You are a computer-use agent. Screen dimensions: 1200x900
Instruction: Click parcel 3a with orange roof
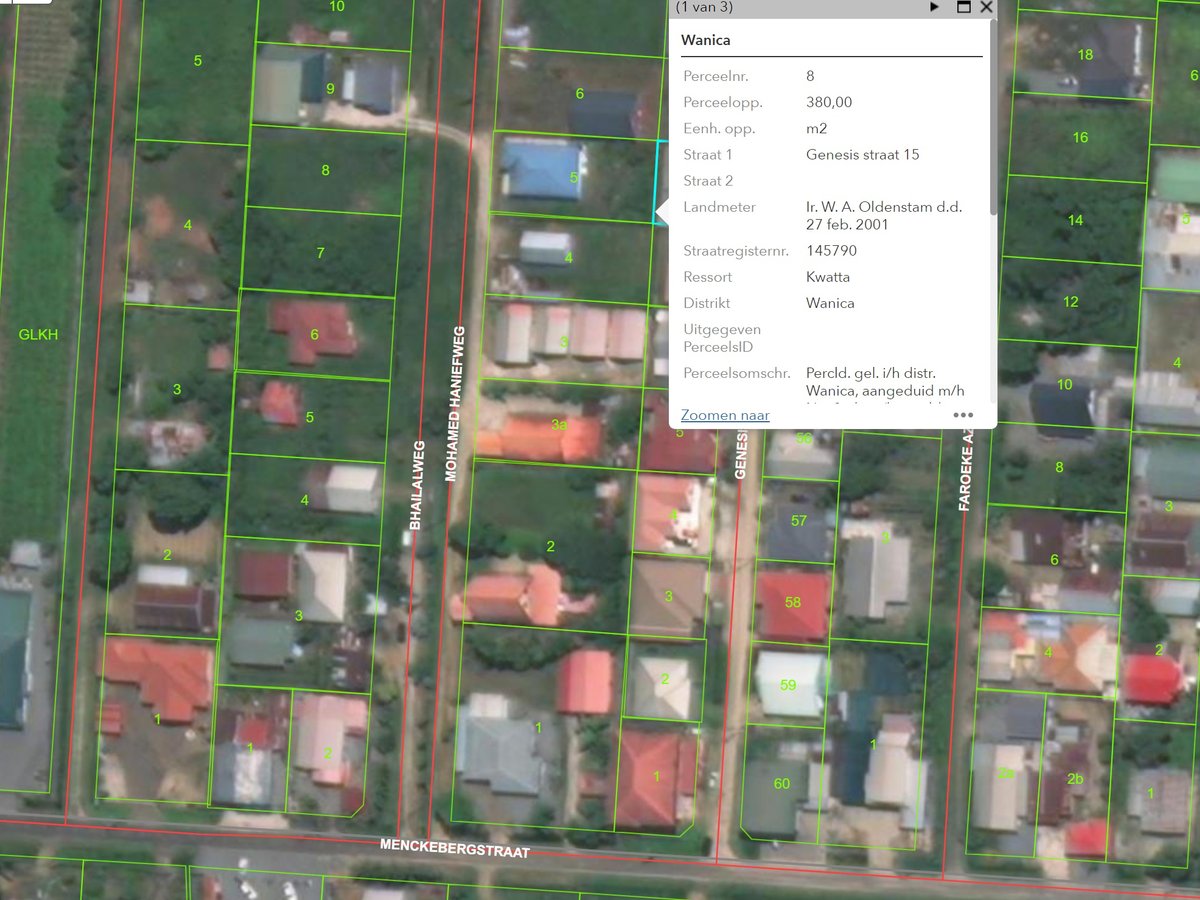click(559, 425)
